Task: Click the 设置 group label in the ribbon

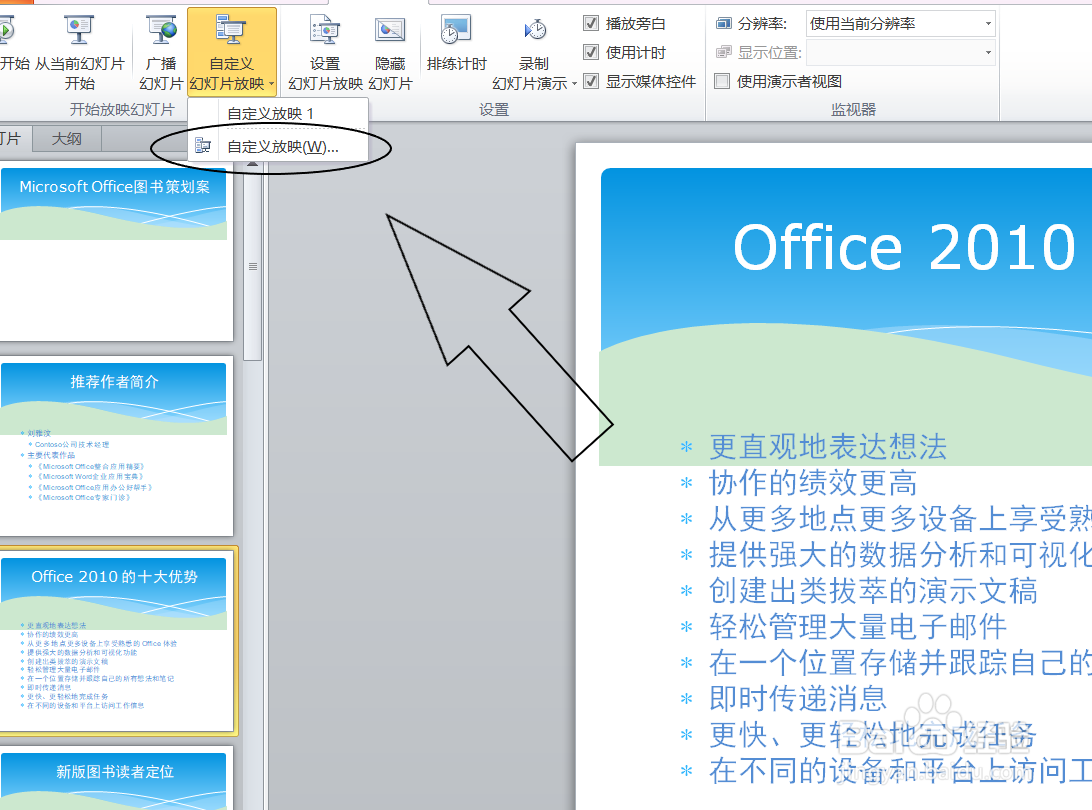Action: coord(494,110)
